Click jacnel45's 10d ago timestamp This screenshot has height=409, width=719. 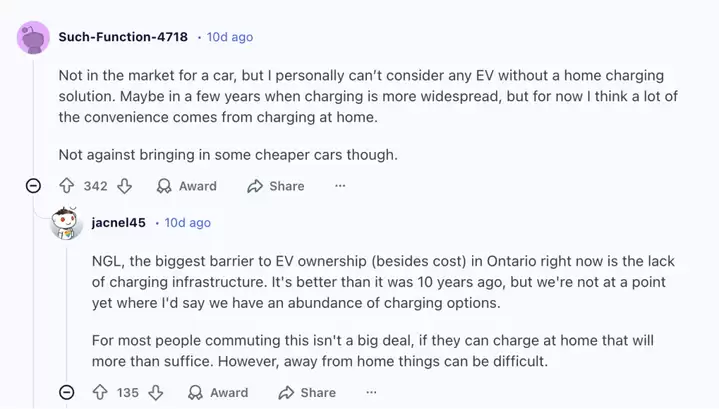(x=188, y=222)
